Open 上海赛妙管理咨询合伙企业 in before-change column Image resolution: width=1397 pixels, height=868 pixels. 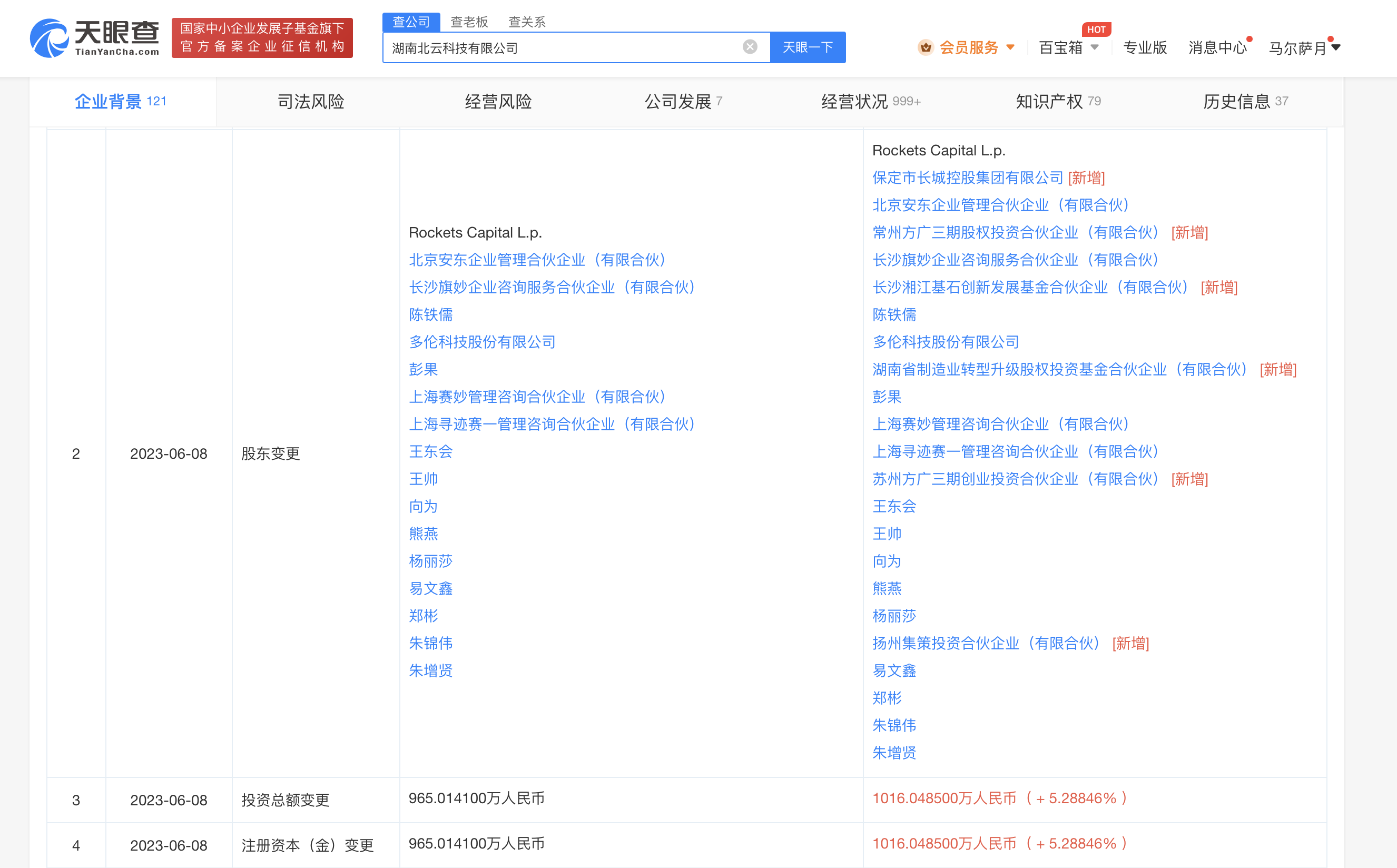pyautogui.click(x=538, y=397)
